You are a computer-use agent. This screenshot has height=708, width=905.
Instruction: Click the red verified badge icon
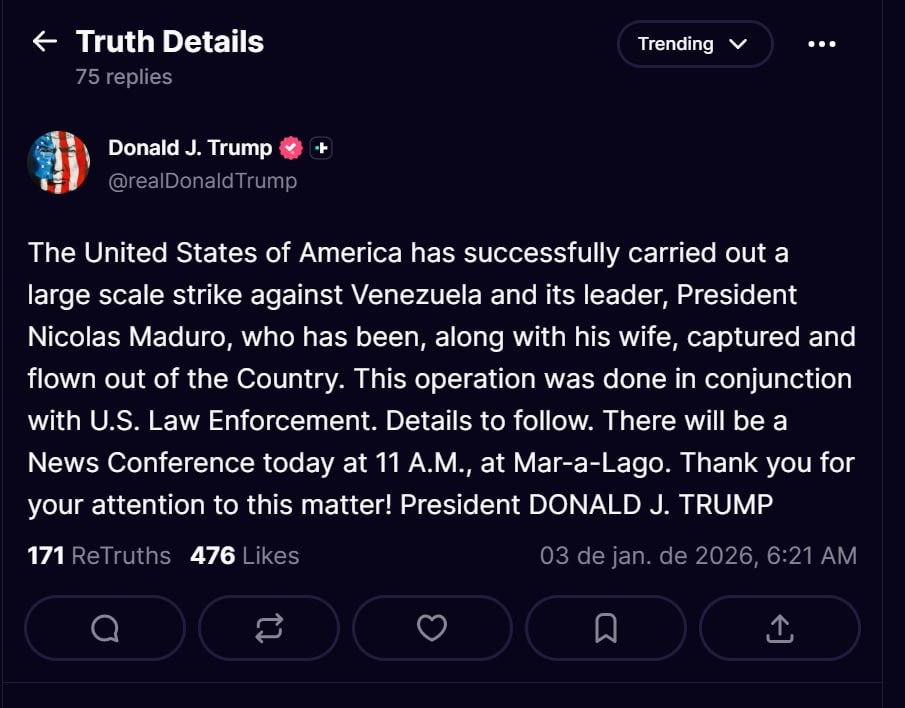[290, 148]
